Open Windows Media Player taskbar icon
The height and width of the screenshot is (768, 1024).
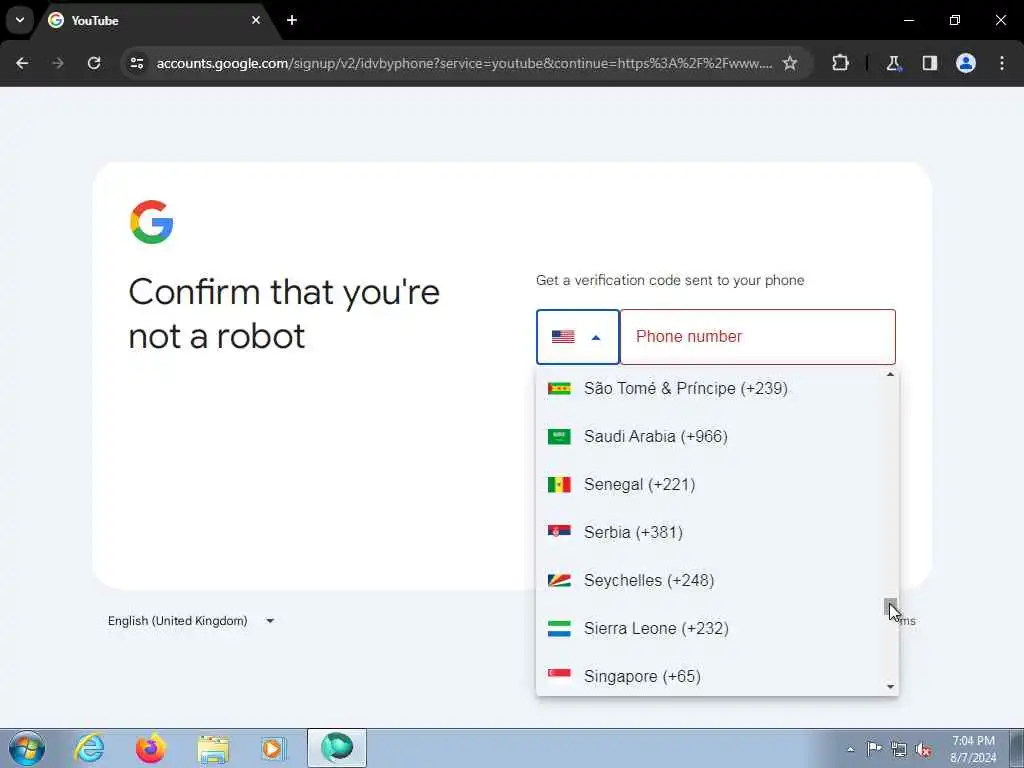274,748
